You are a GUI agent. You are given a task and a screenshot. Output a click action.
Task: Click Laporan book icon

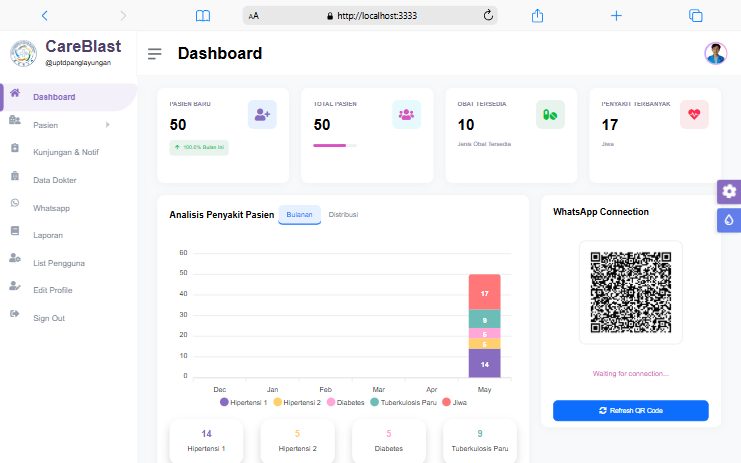point(15,231)
